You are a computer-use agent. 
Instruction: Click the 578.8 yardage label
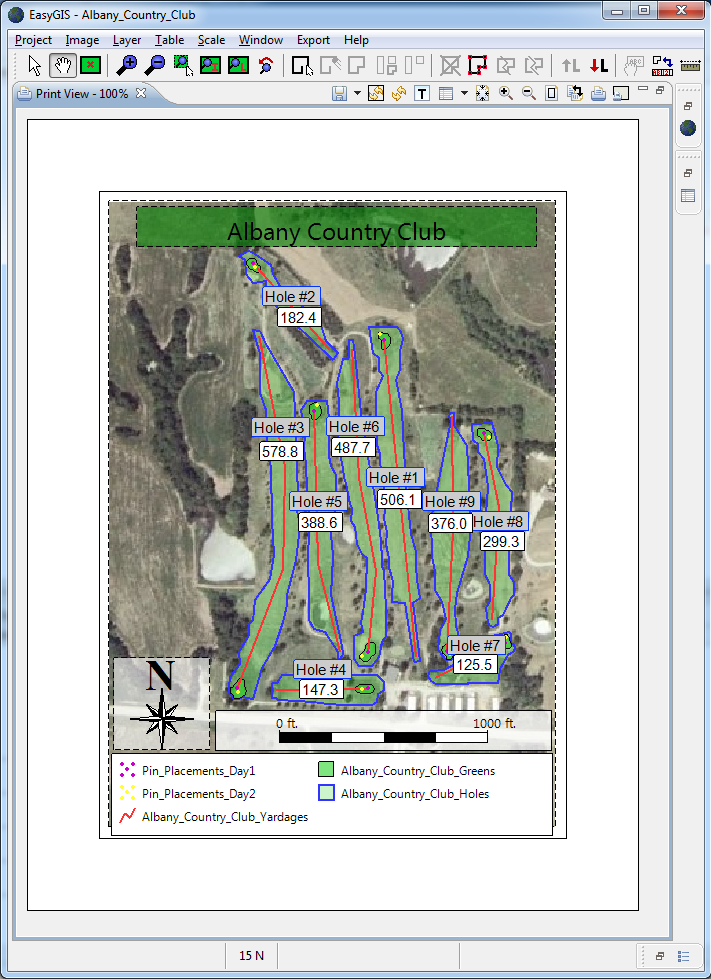click(x=280, y=451)
